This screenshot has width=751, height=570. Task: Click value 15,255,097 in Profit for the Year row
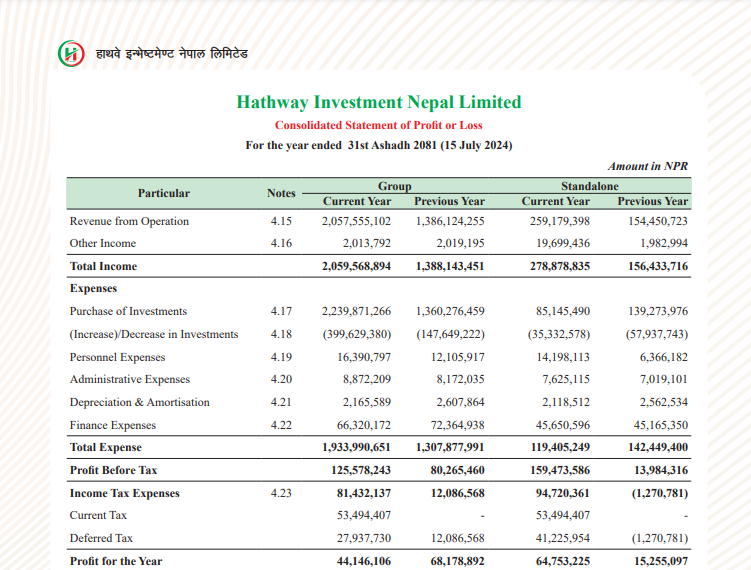coord(661,561)
